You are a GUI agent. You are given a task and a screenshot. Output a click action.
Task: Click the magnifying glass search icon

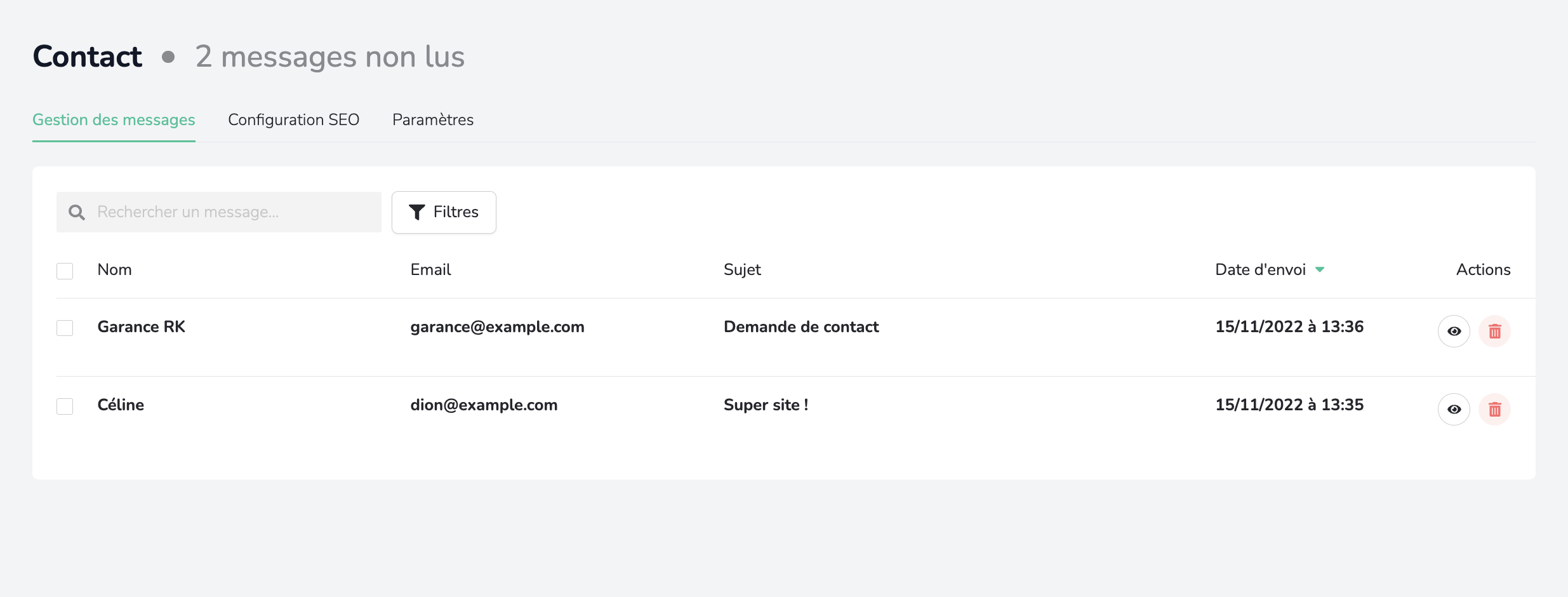coord(77,212)
